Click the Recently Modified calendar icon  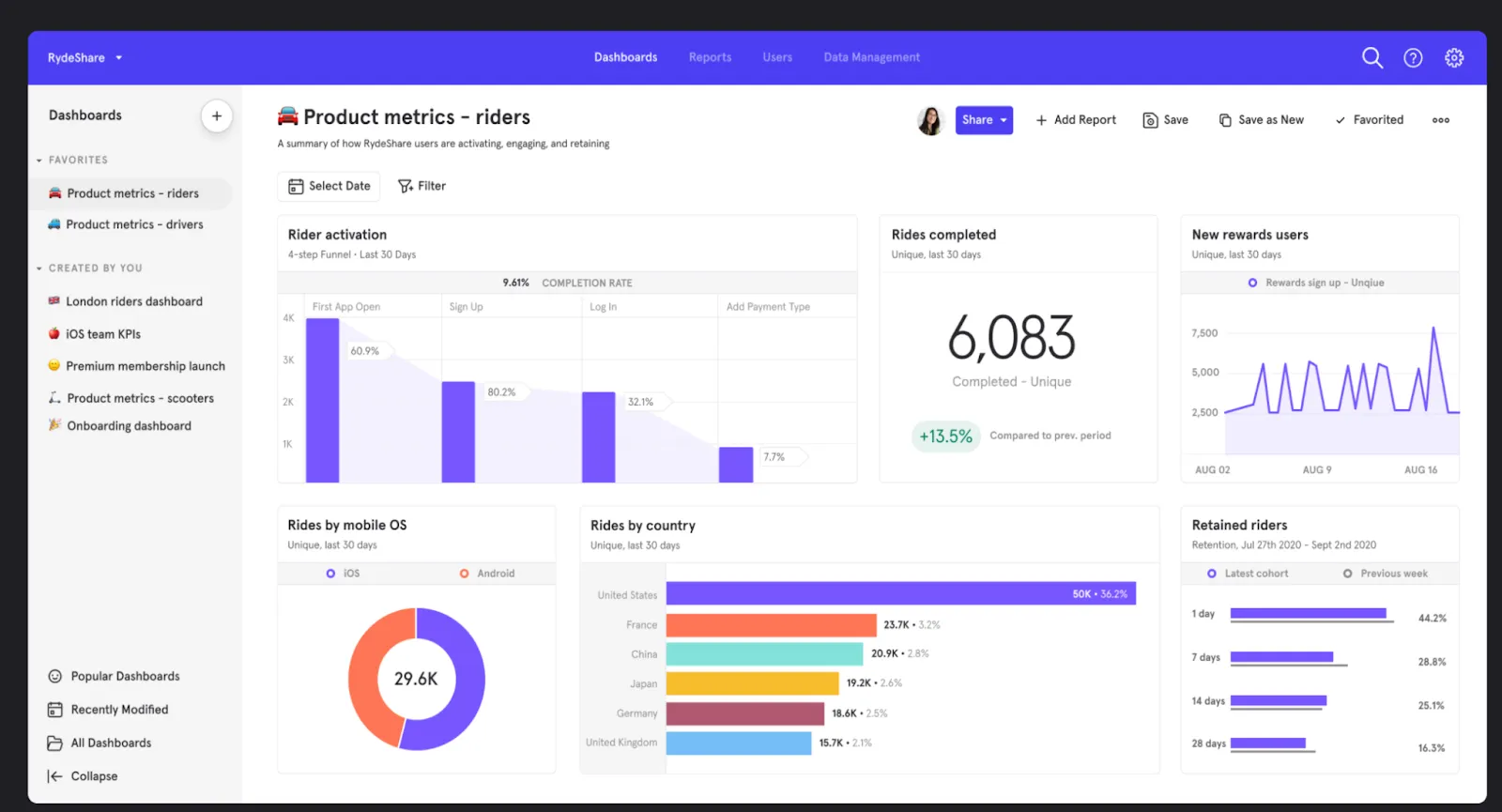[x=54, y=710]
